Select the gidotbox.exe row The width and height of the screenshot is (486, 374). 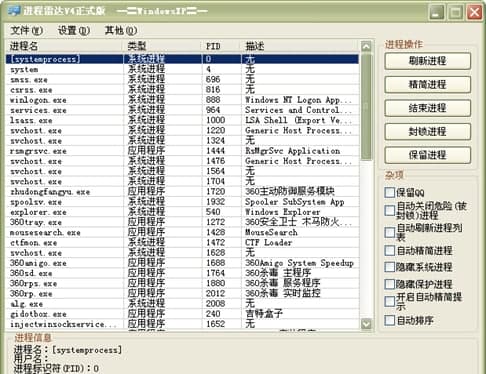click(183, 314)
